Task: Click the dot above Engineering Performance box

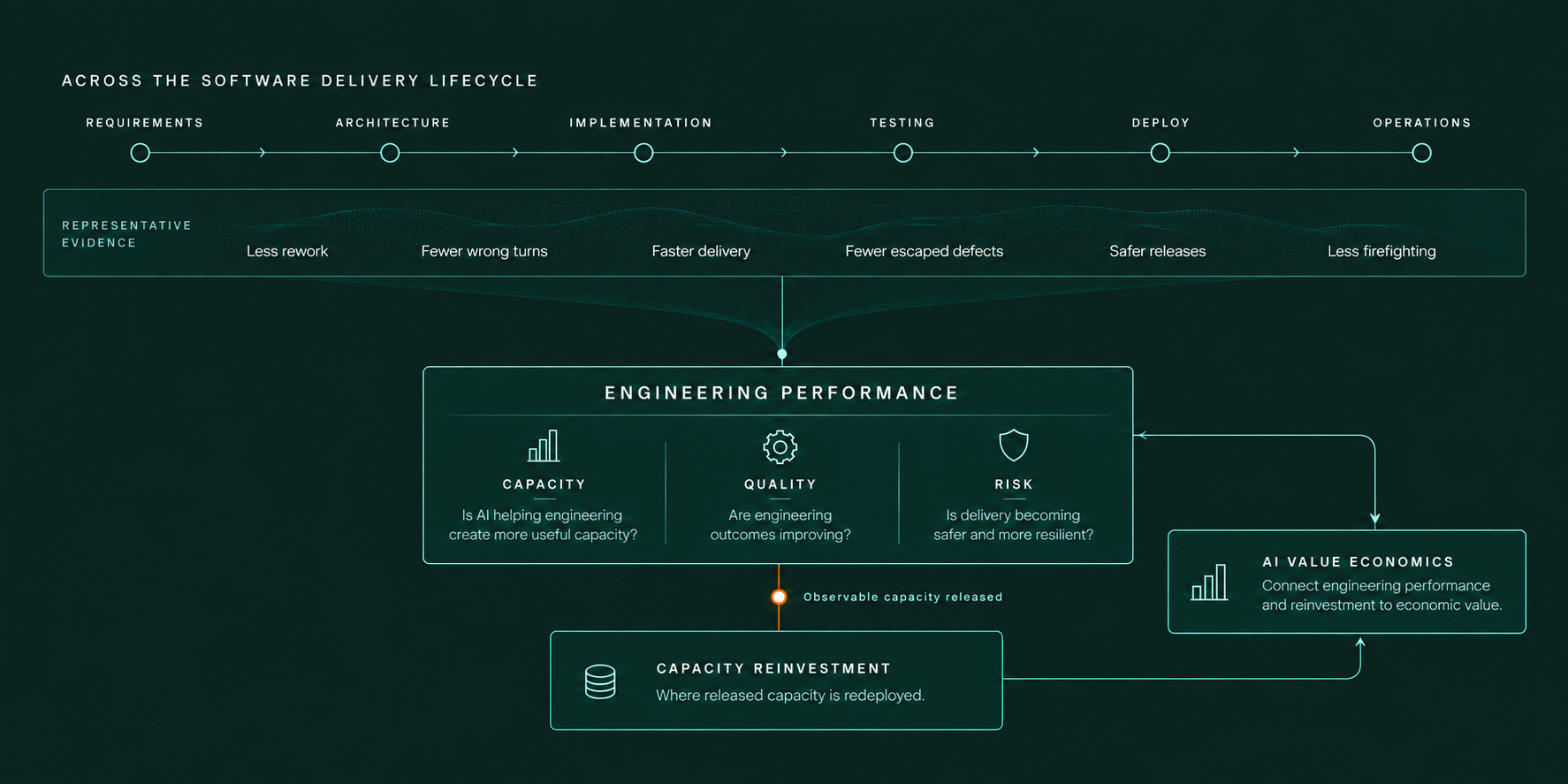Action: [x=782, y=354]
